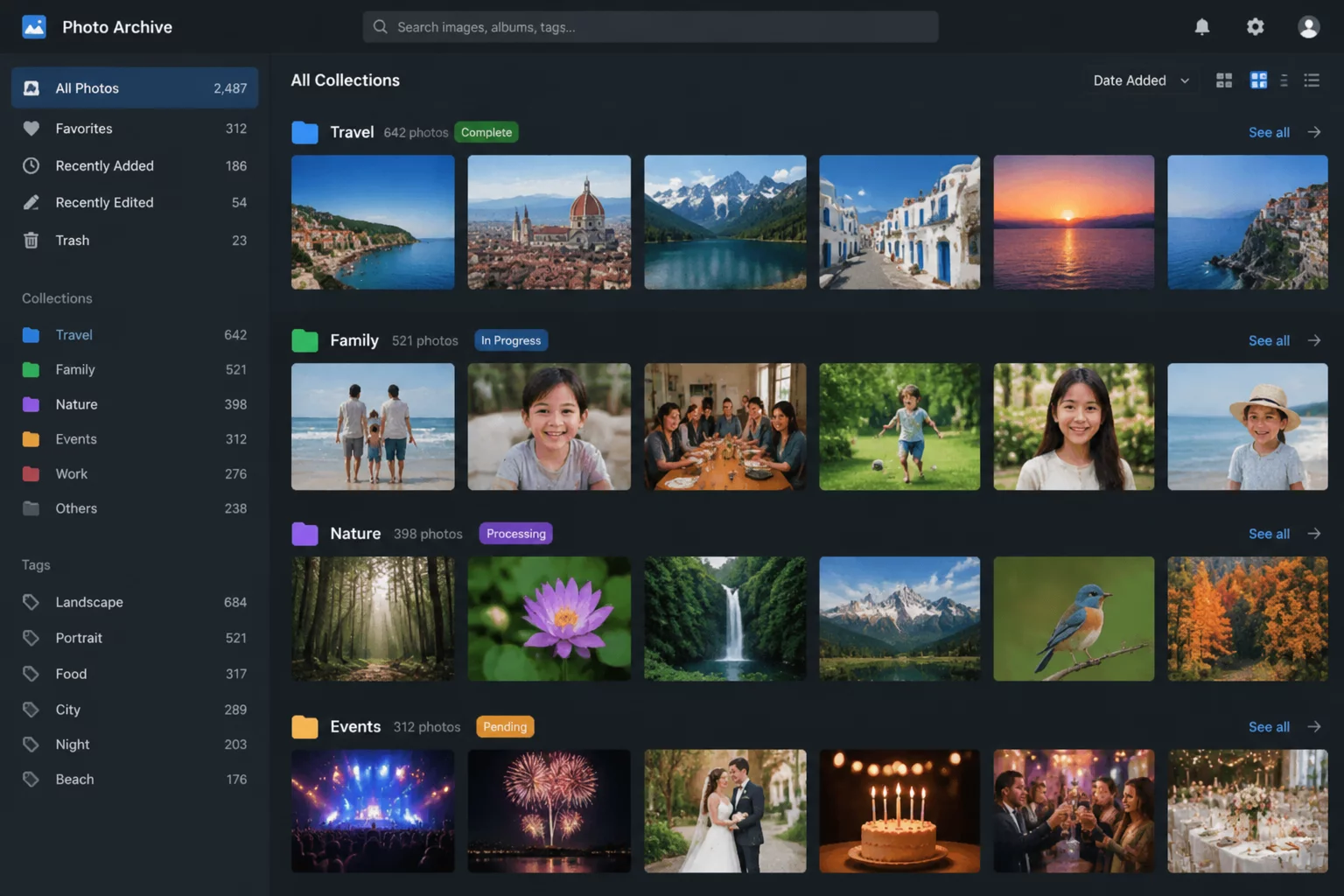Click the search images, albums, tags field
This screenshot has width=1344, height=896.
(650, 27)
